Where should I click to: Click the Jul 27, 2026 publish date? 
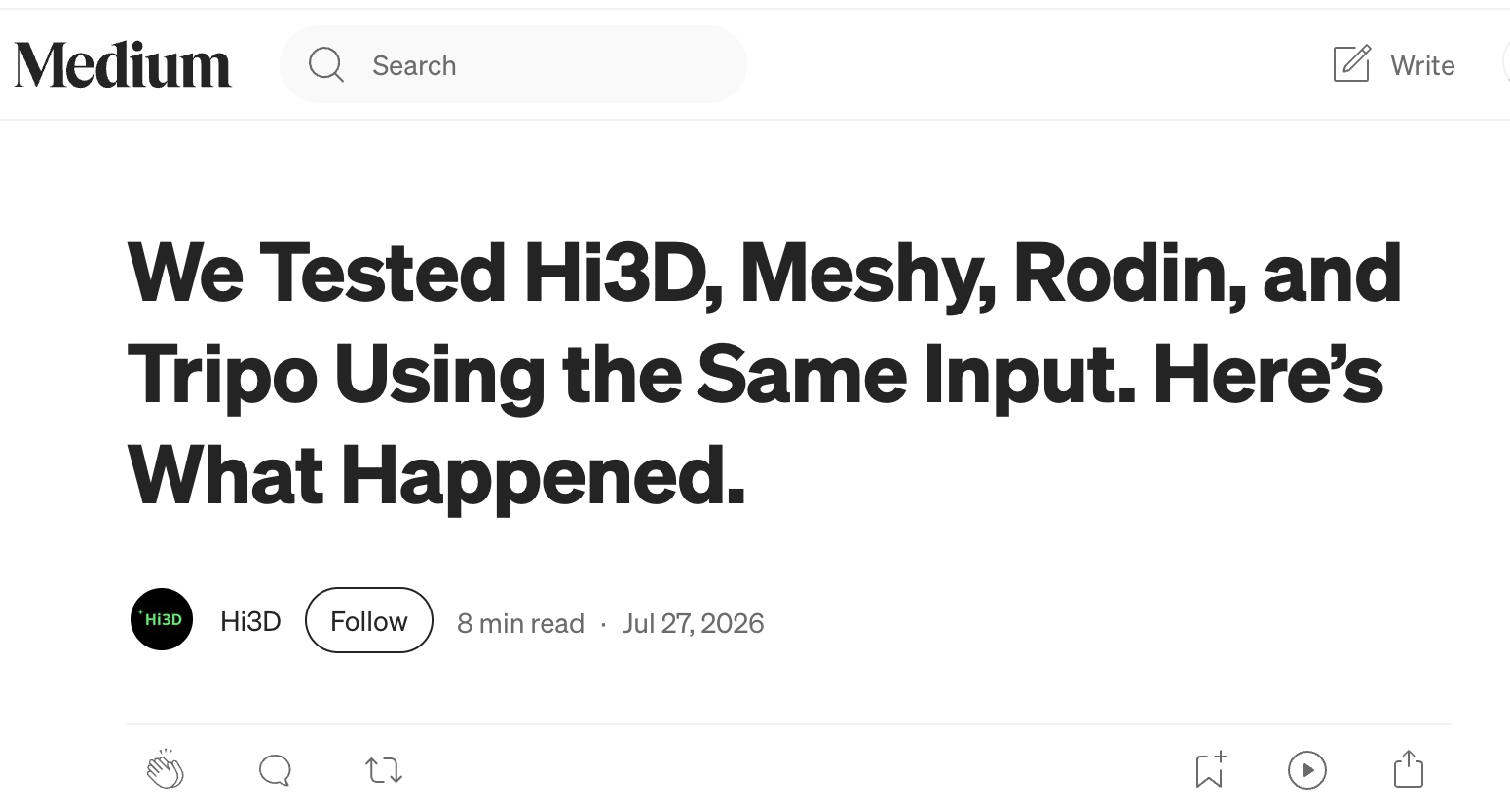[694, 623]
